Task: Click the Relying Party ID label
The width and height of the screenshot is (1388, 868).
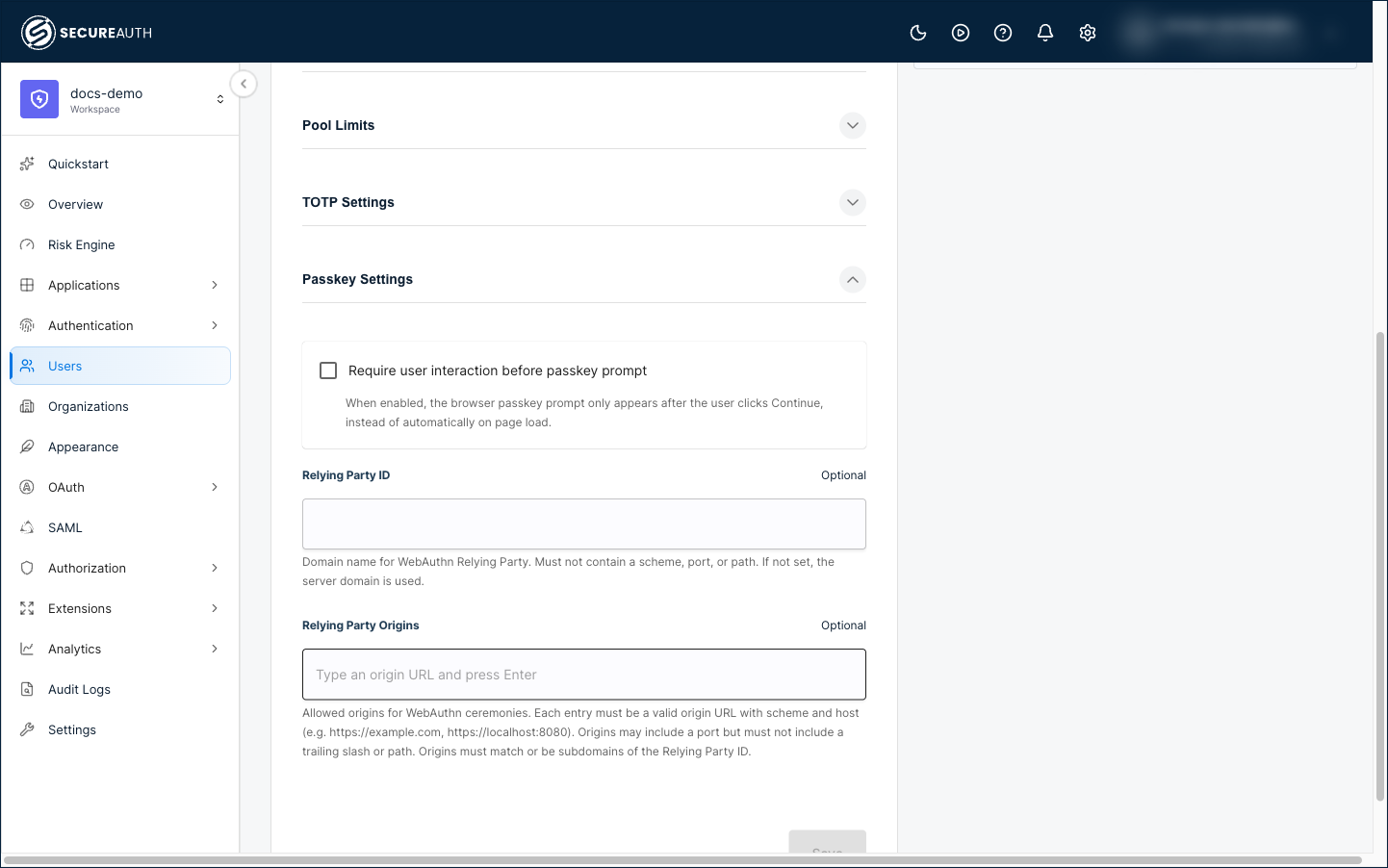Action: (346, 475)
